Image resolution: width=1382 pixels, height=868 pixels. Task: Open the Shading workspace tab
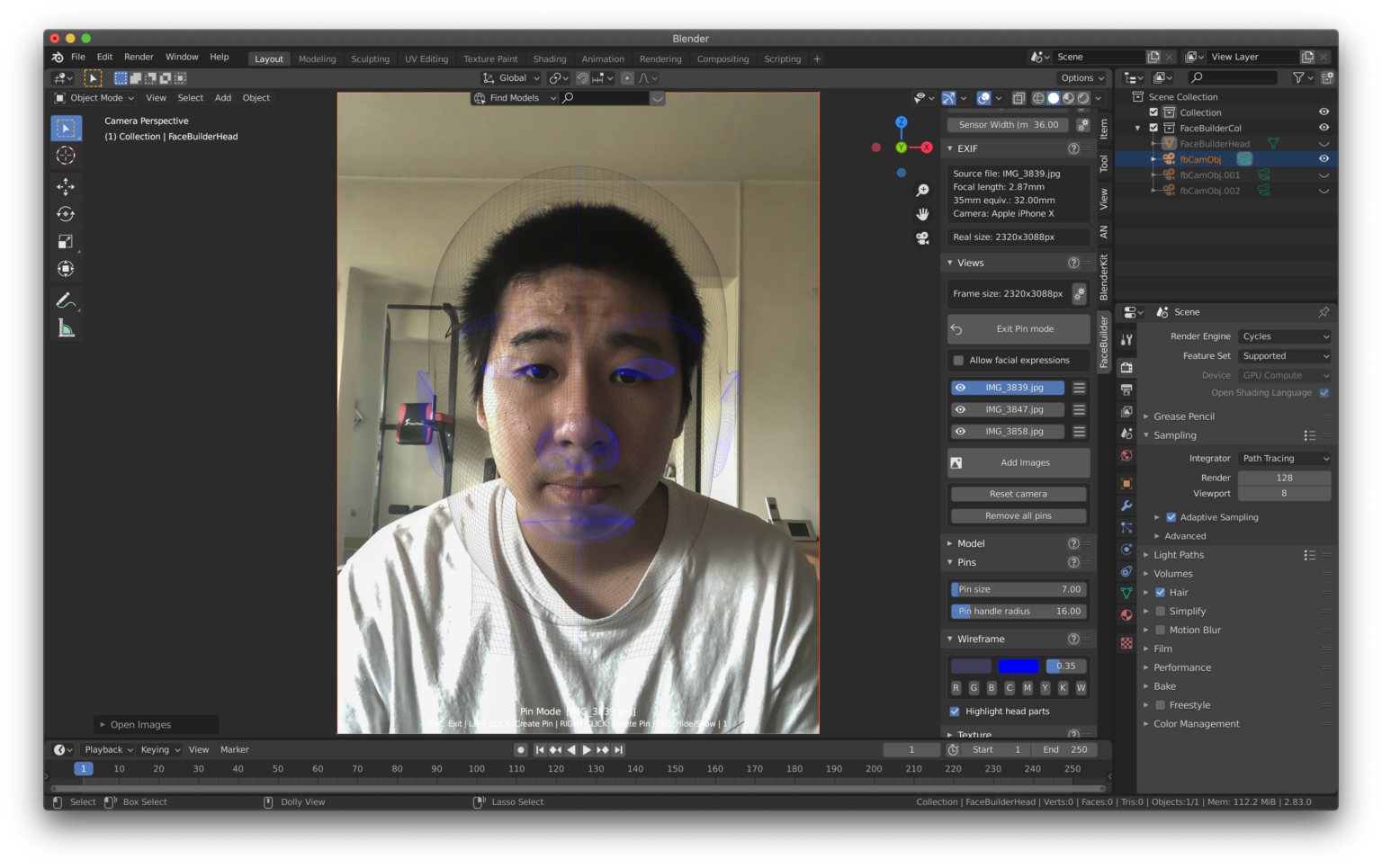pos(550,59)
